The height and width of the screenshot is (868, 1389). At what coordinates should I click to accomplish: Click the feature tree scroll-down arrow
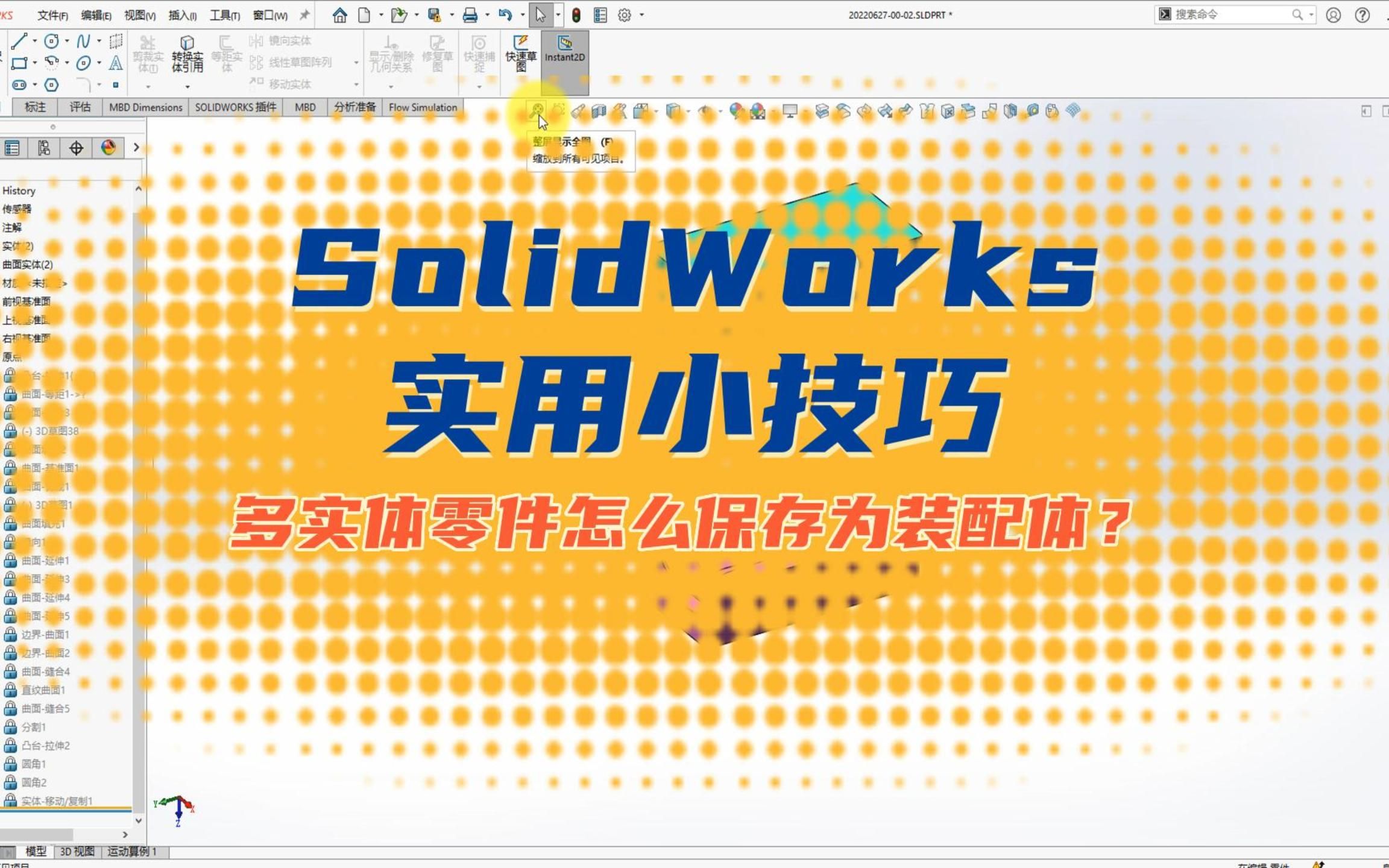tap(139, 820)
